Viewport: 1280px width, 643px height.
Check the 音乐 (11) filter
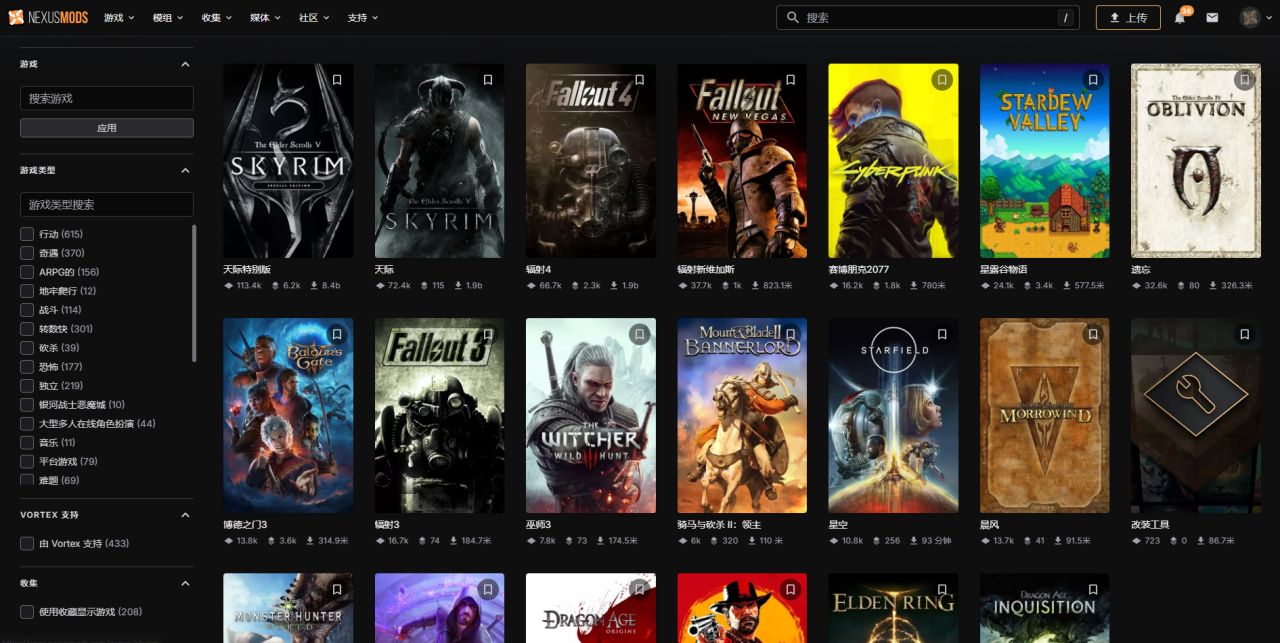point(27,442)
